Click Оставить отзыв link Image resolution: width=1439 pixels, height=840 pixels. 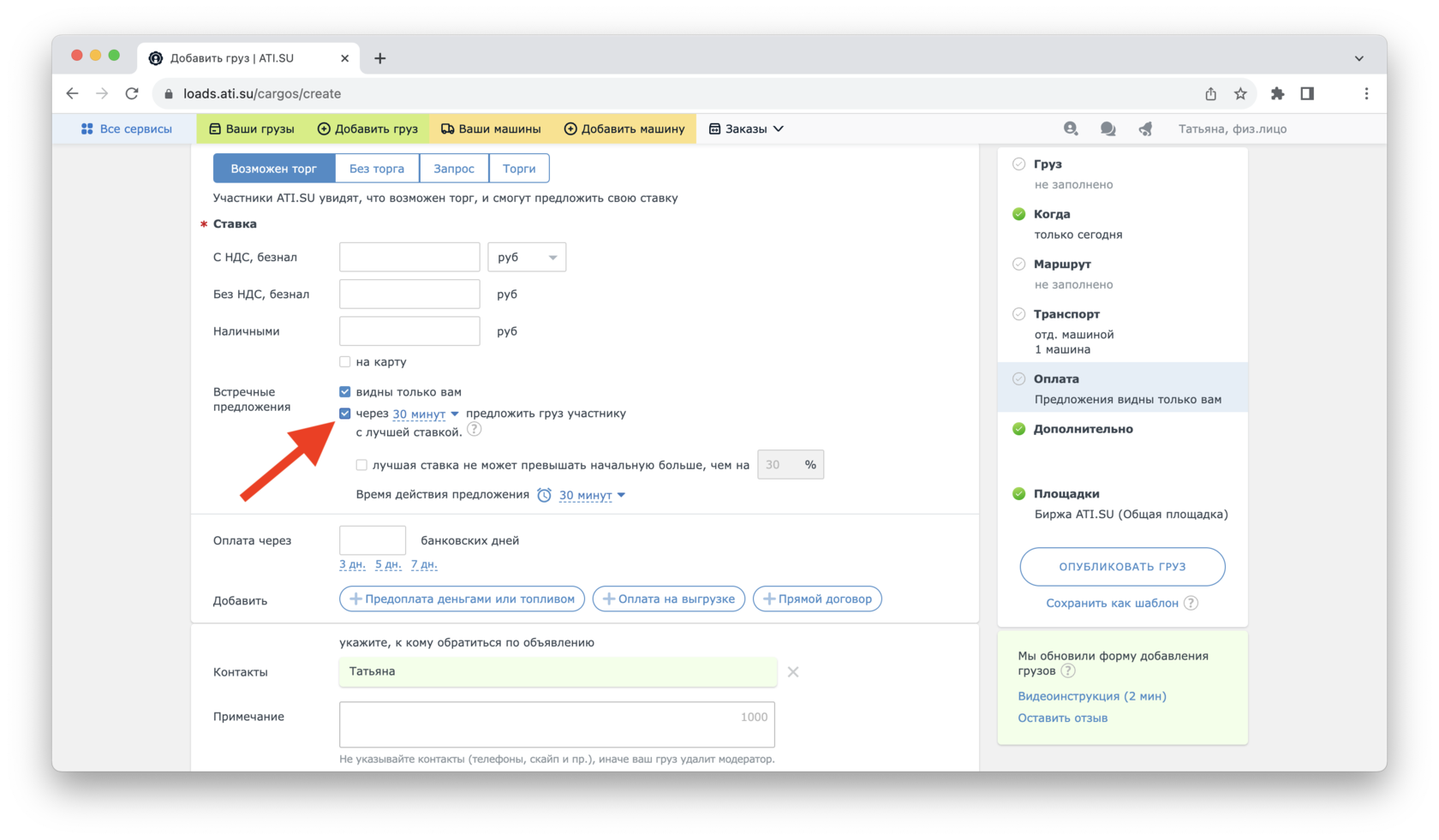click(1062, 718)
